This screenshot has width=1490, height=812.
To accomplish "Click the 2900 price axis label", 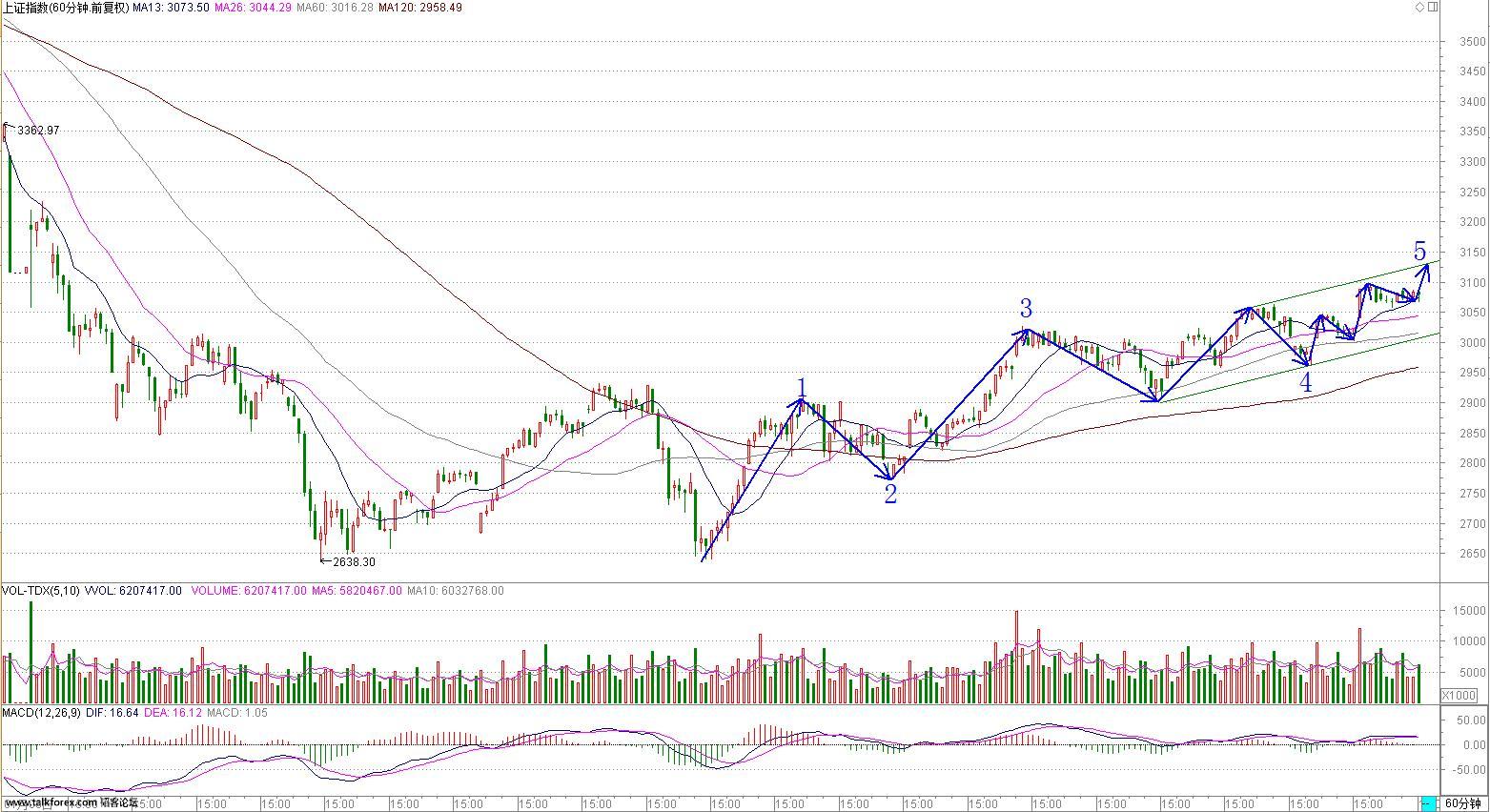I will [1472, 403].
